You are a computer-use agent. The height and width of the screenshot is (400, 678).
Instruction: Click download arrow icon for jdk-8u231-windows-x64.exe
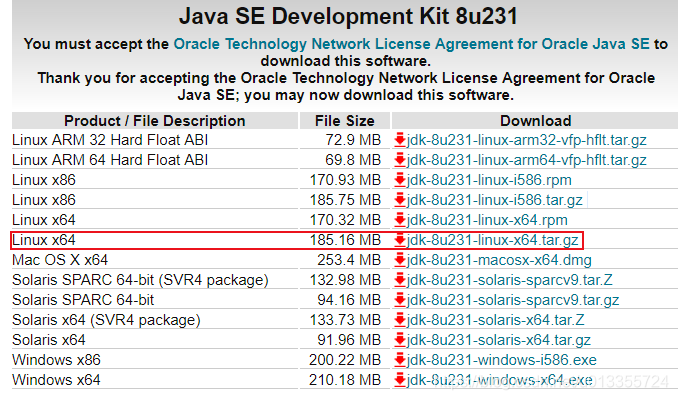(400, 380)
